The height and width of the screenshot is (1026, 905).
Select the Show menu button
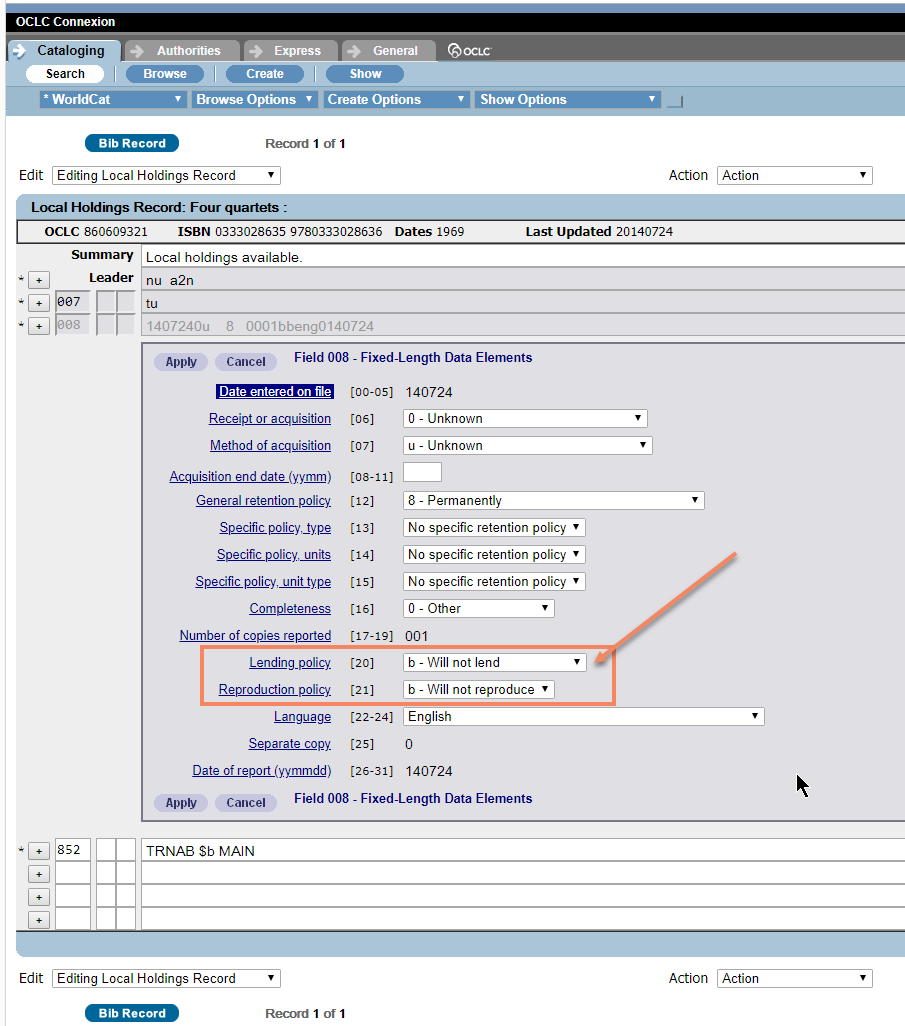coord(365,74)
